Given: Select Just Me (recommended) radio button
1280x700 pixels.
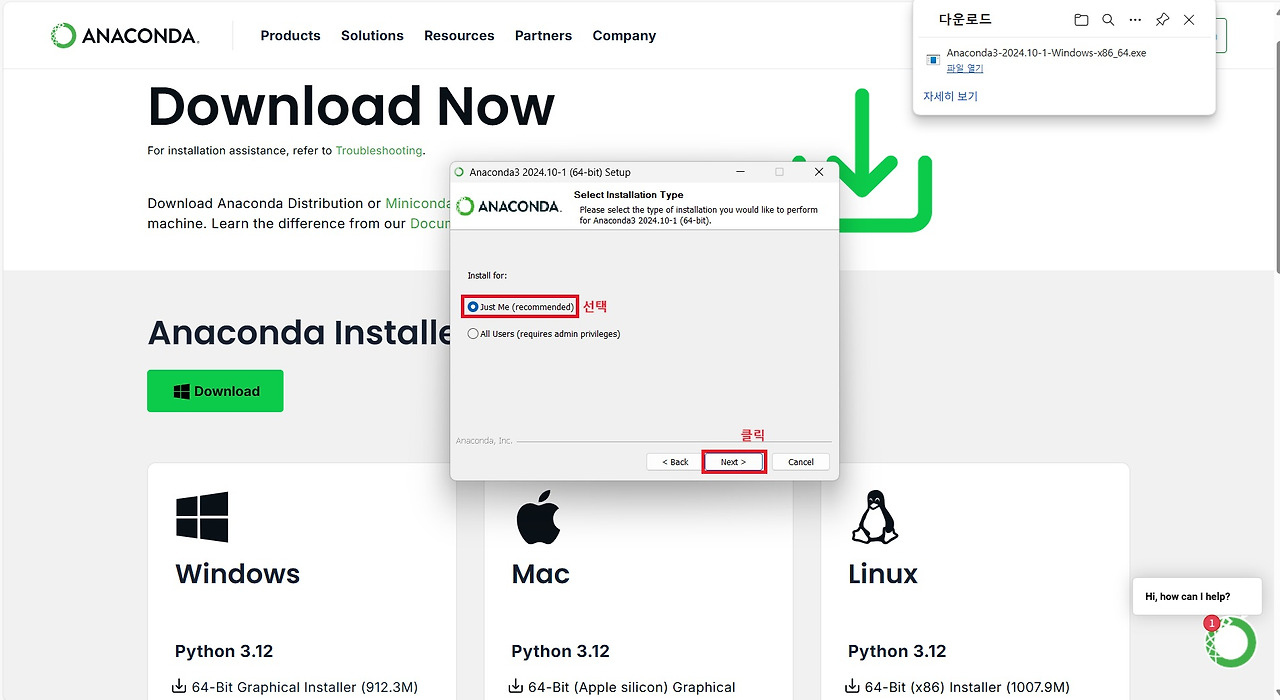Looking at the screenshot, I should 473,307.
